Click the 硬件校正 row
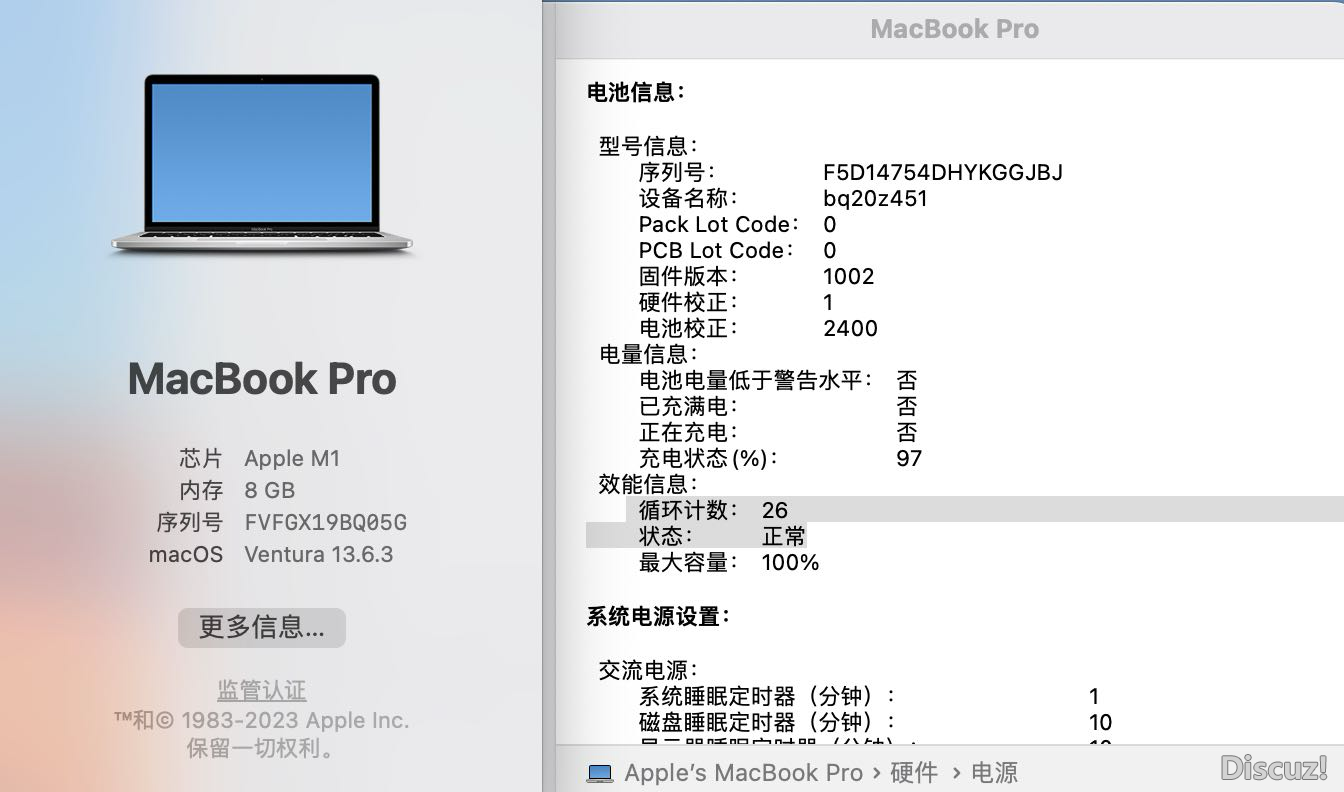 coord(736,302)
